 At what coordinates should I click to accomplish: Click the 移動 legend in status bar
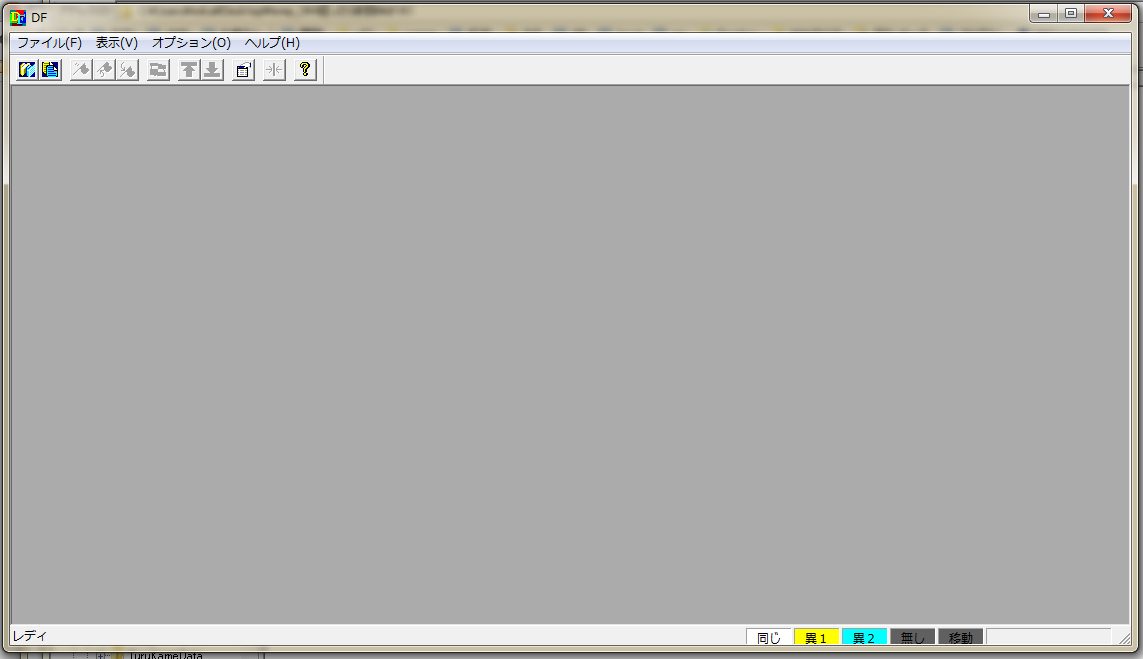click(960, 636)
